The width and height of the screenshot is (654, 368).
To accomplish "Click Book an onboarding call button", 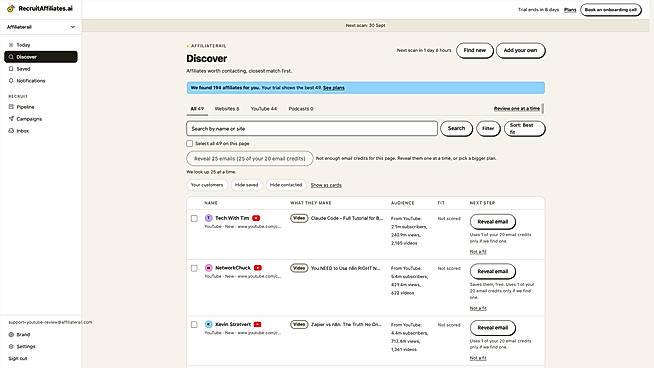I will coord(611,10).
